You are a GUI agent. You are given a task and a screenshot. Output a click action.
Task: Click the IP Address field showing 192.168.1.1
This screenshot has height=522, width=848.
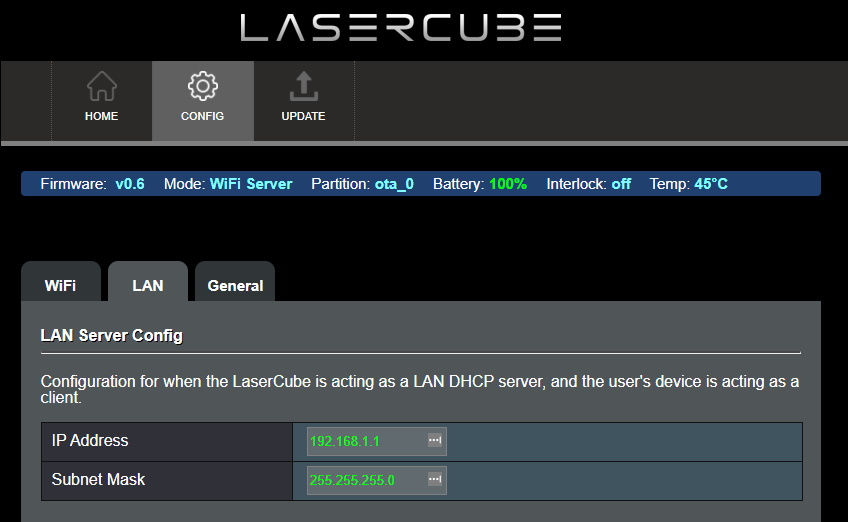coord(365,441)
